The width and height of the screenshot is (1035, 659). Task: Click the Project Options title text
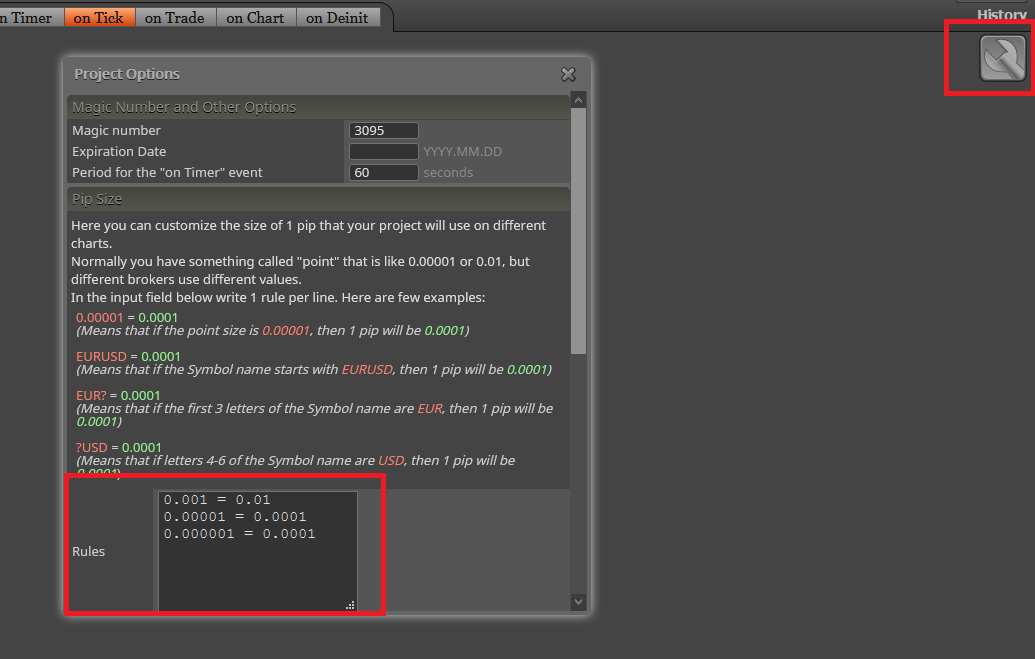click(127, 74)
